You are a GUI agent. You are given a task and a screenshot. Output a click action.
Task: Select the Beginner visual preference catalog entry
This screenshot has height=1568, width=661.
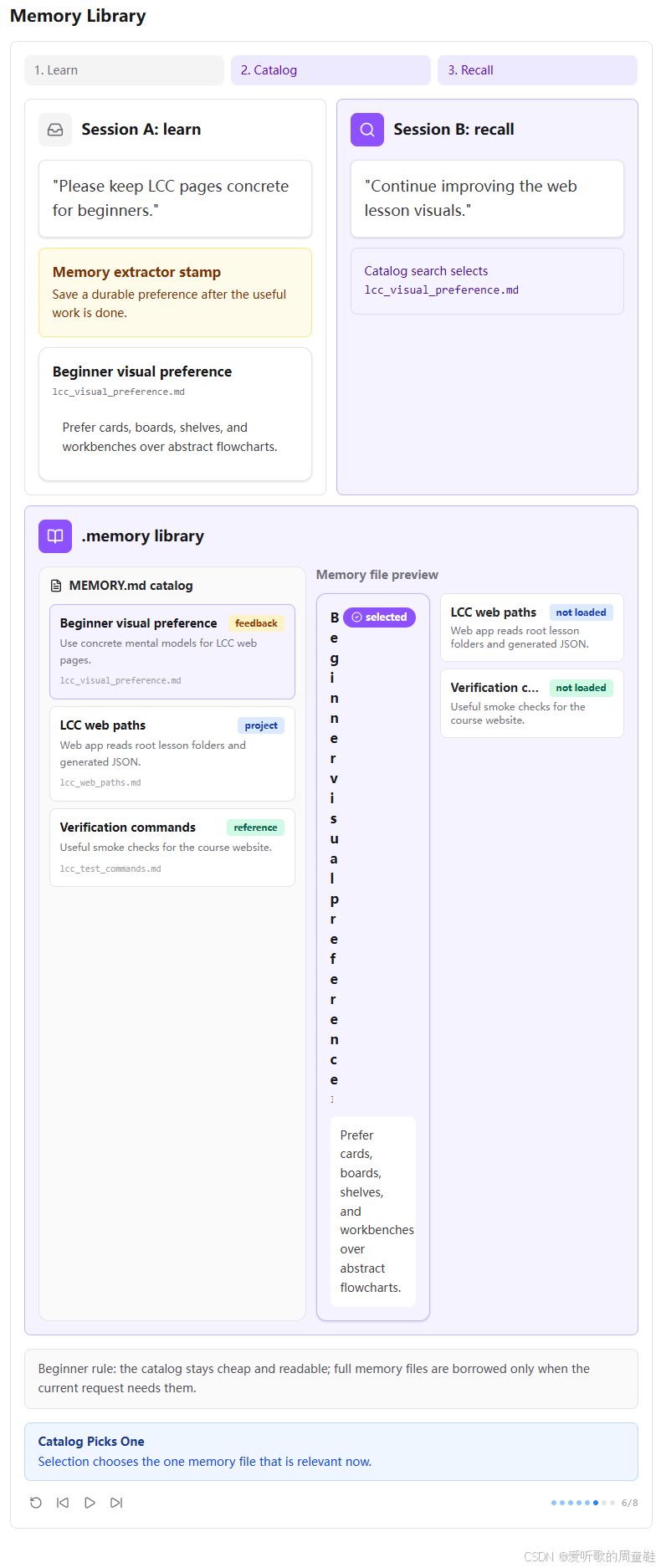pos(172,652)
